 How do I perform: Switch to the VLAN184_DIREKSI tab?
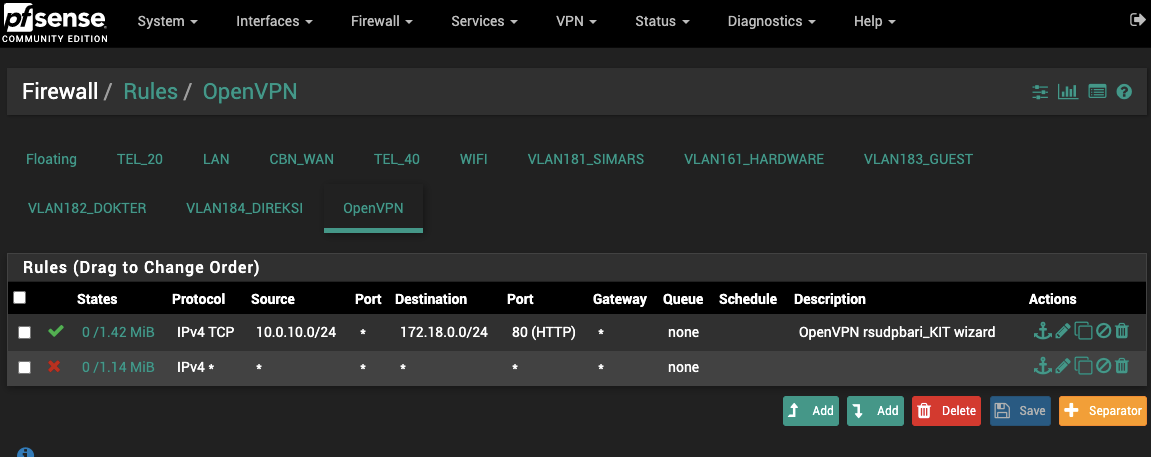[x=244, y=208]
